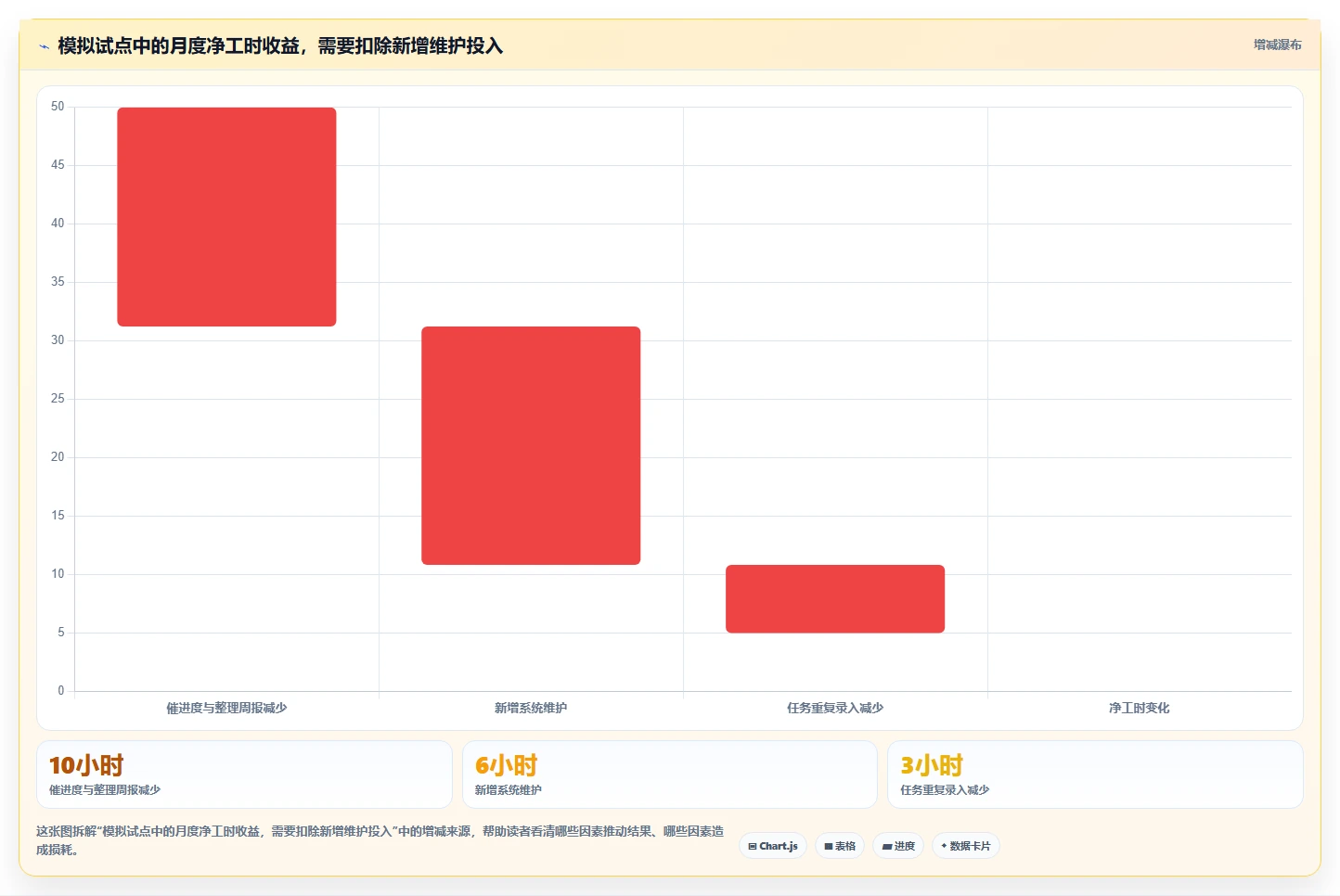Click 新增系统维护 caption under 6小时
The image size is (1340, 896).
[509, 790]
